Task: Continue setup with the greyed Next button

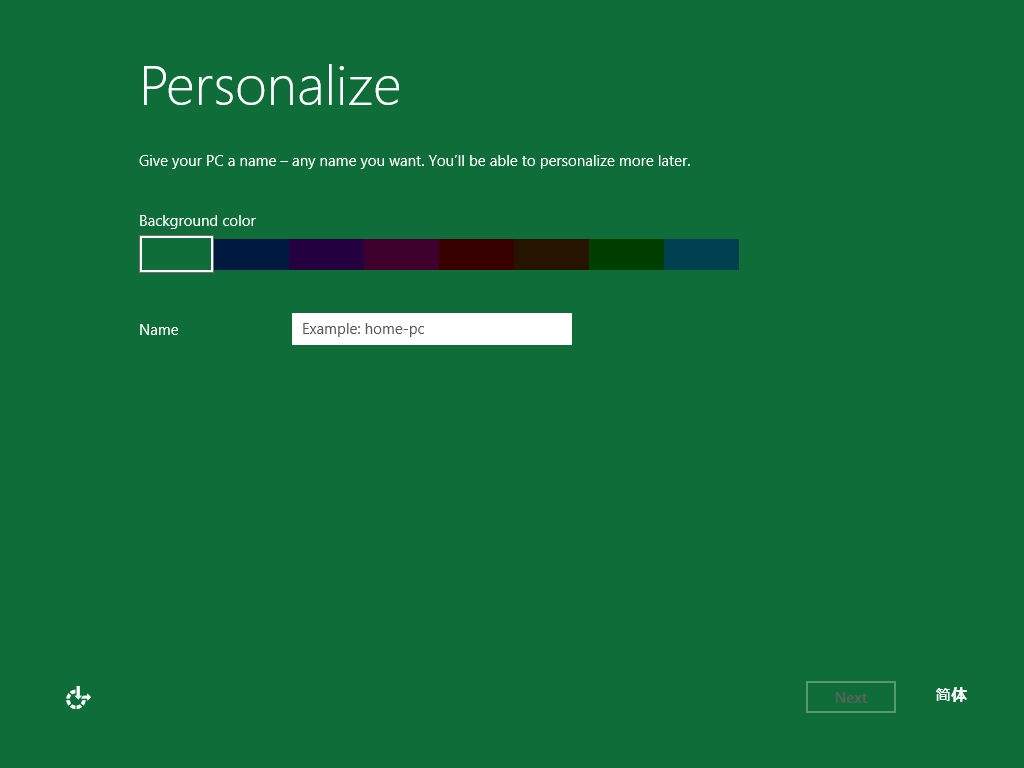Action: point(851,697)
